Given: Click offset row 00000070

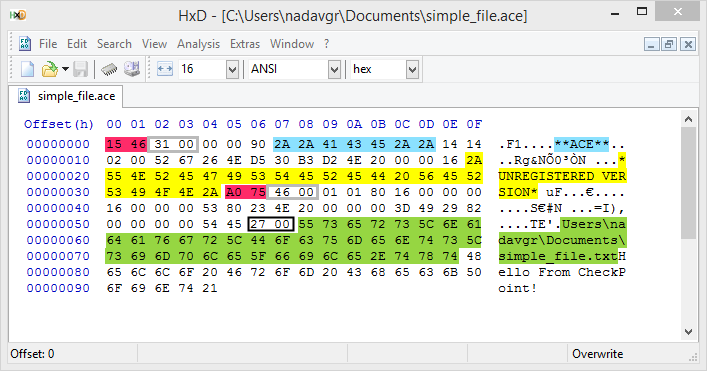Looking at the screenshot, I should tap(58, 256).
